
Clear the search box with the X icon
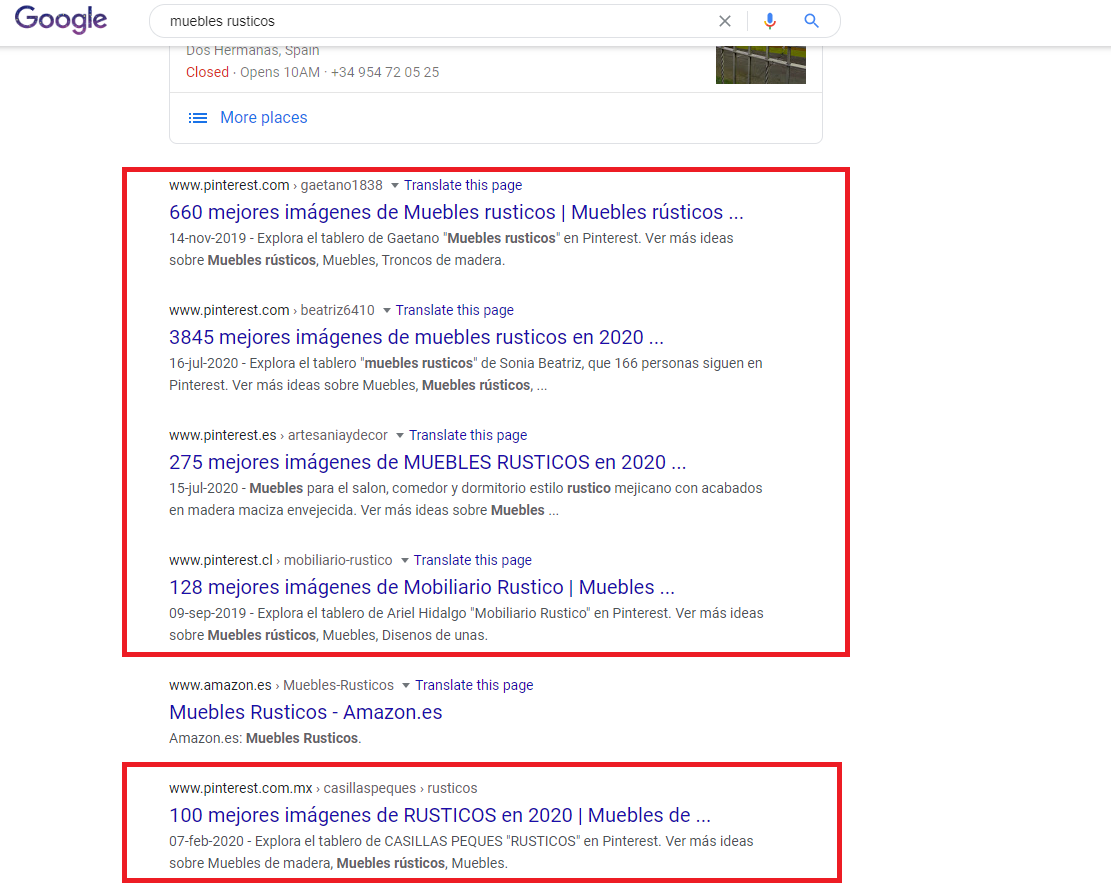[725, 21]
